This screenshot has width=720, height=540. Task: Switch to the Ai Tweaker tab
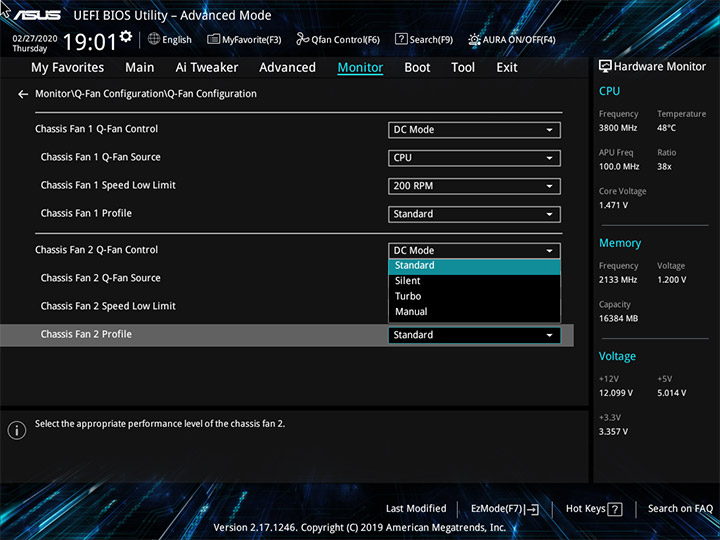207,68
